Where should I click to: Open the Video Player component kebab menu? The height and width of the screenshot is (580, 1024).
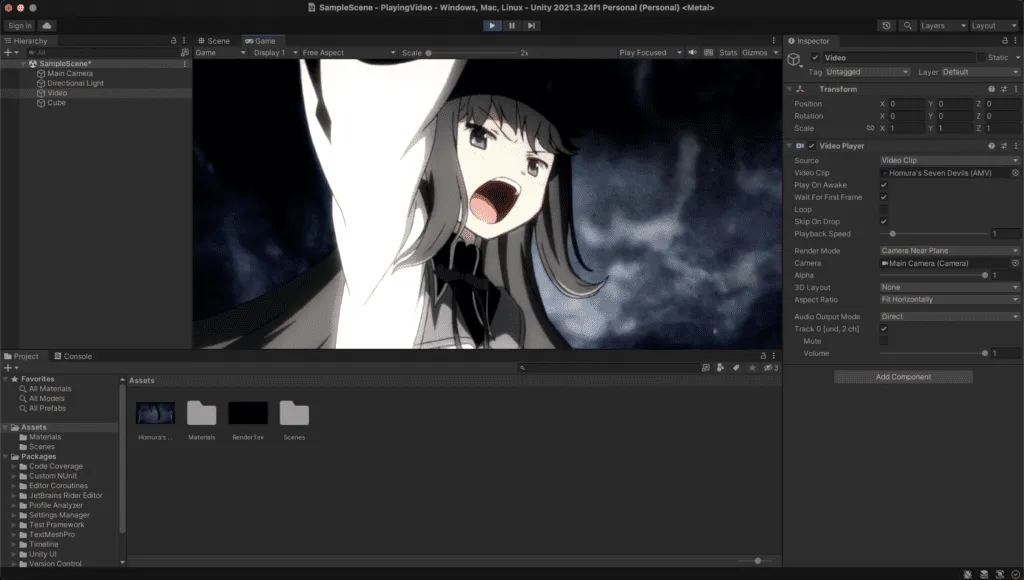tap(1016, 146)
